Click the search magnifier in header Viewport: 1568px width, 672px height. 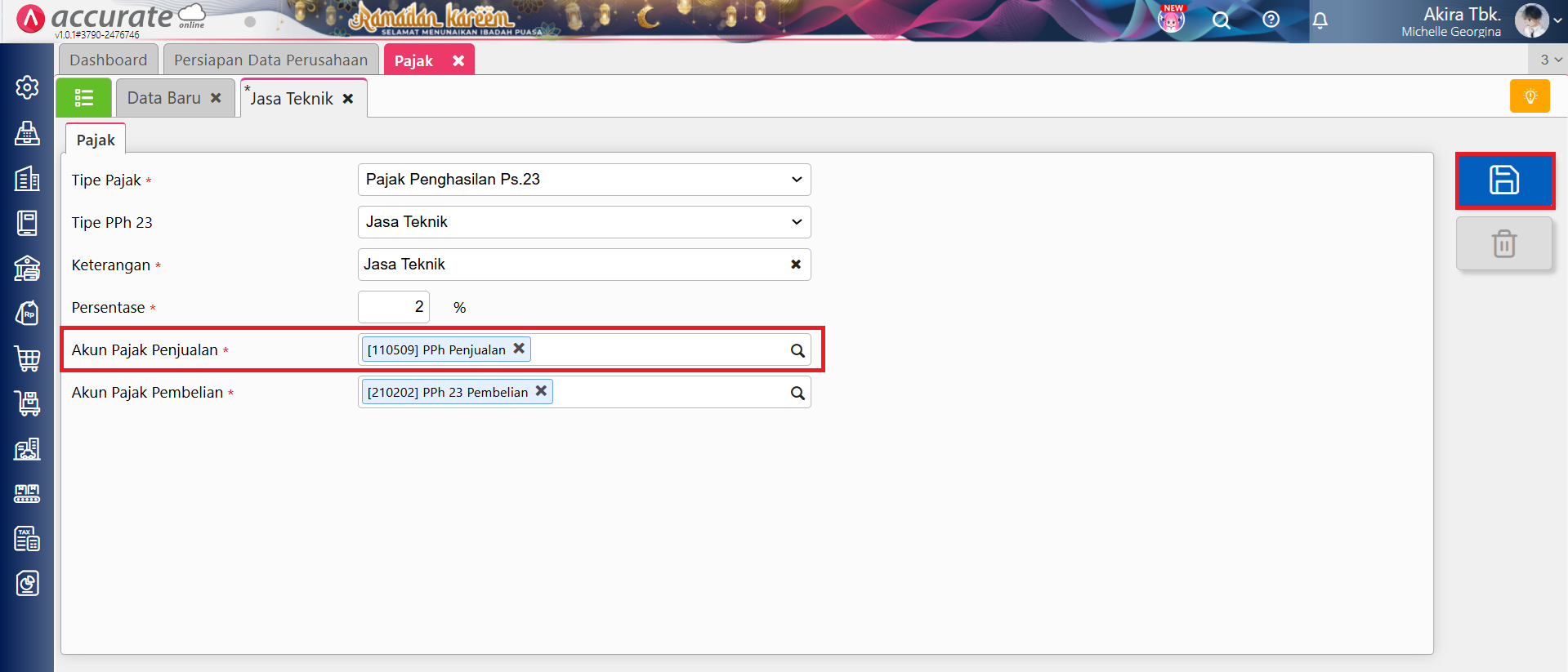[x=1221, y=20]
